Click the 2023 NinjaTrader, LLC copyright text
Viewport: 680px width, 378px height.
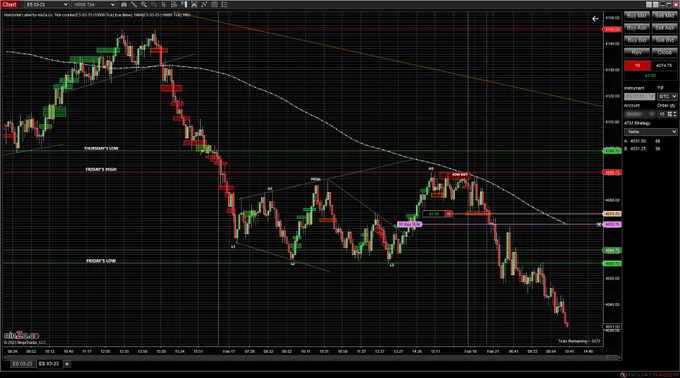(25, 342)
